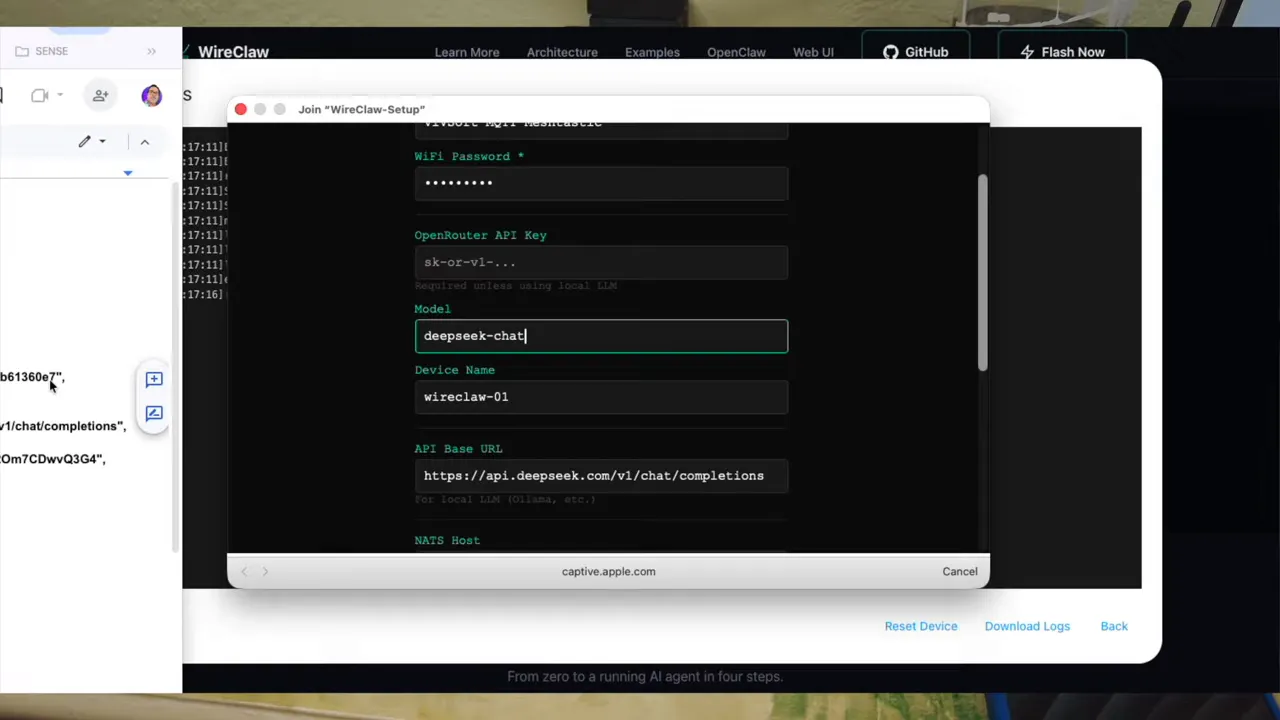
Task: Click the WireClaw logo text
Action: [x=233, y=52]
